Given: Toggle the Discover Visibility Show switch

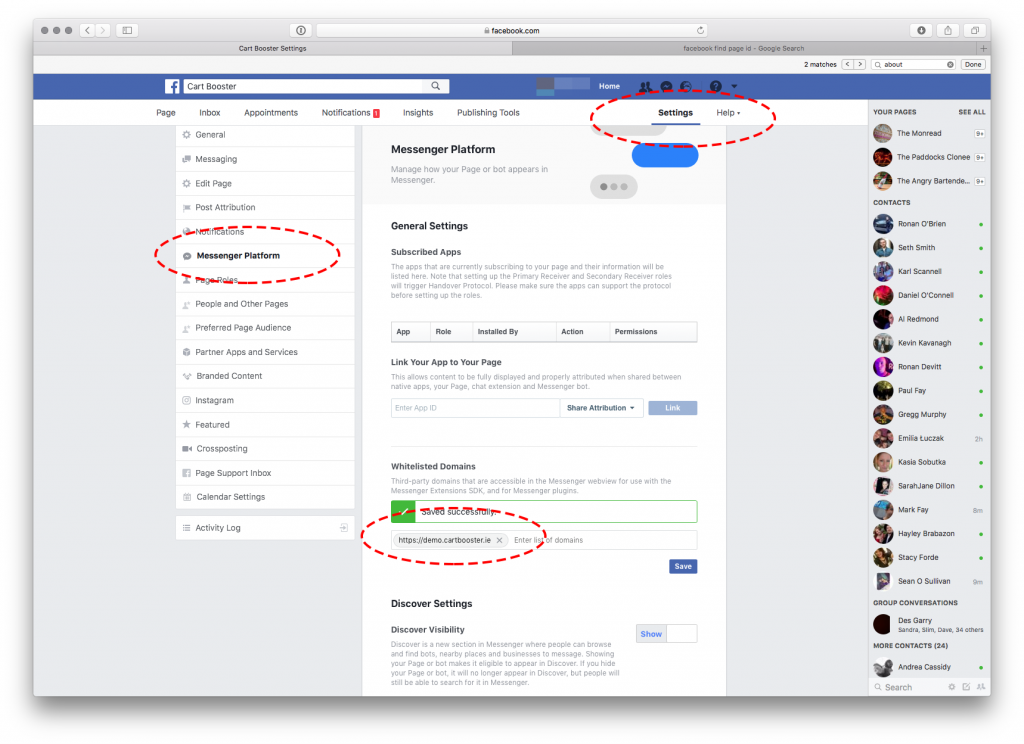Looking at the screenshot, I should [666, 634].
